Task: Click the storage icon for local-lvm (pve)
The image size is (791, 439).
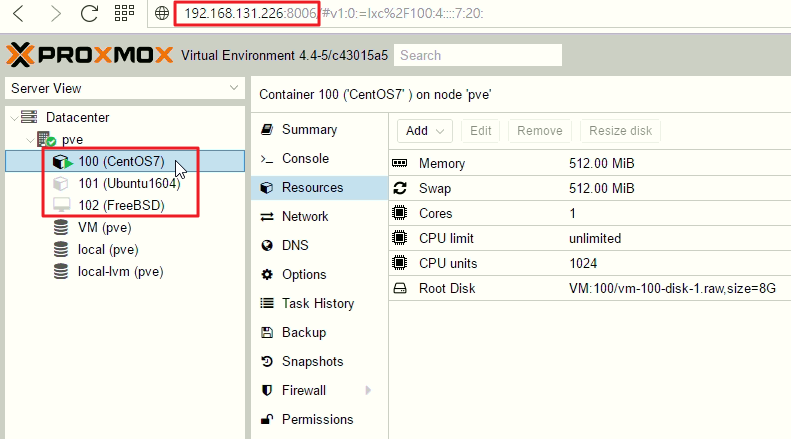Action: pos(61,271)
